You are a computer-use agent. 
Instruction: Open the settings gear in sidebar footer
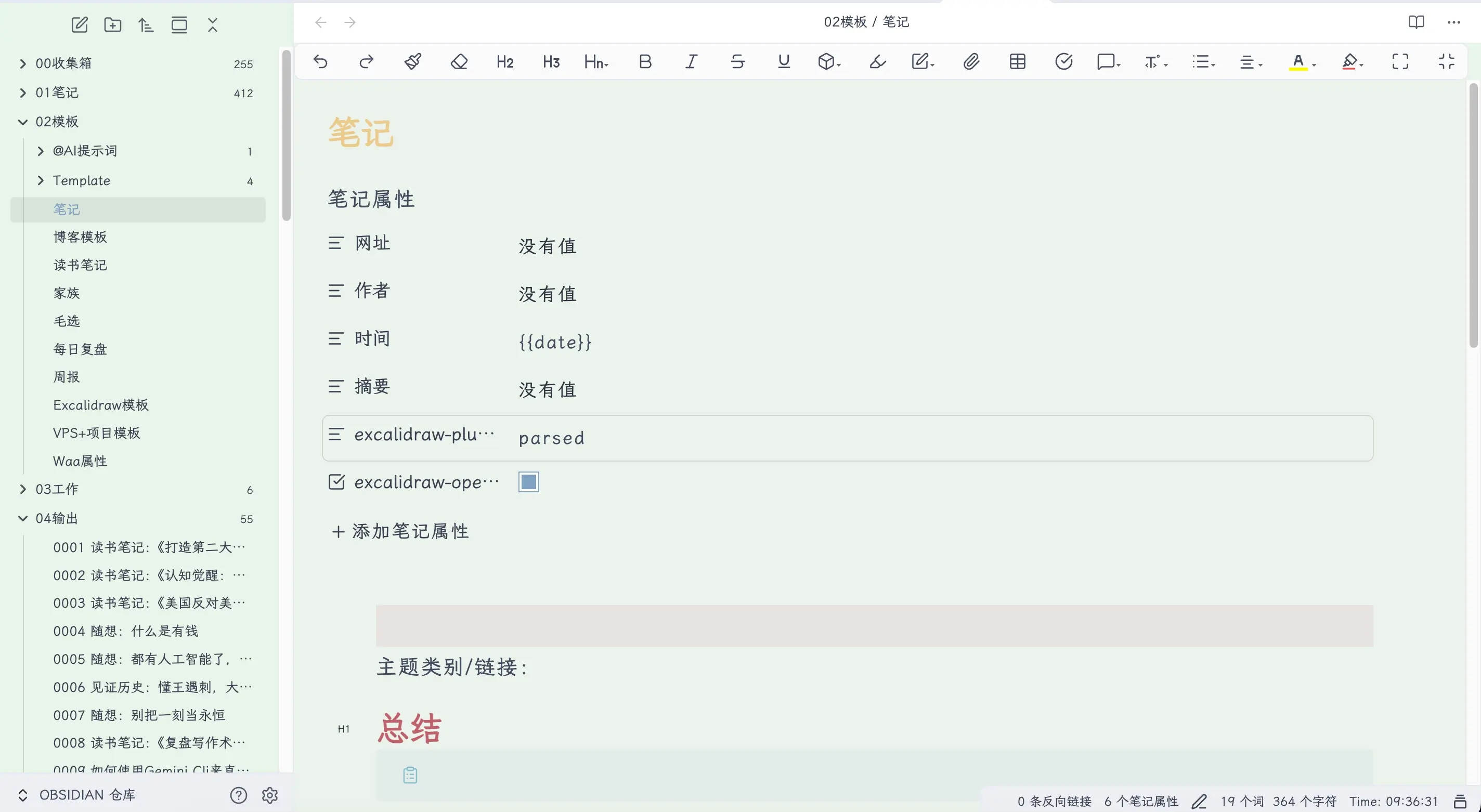pos(270,795)
